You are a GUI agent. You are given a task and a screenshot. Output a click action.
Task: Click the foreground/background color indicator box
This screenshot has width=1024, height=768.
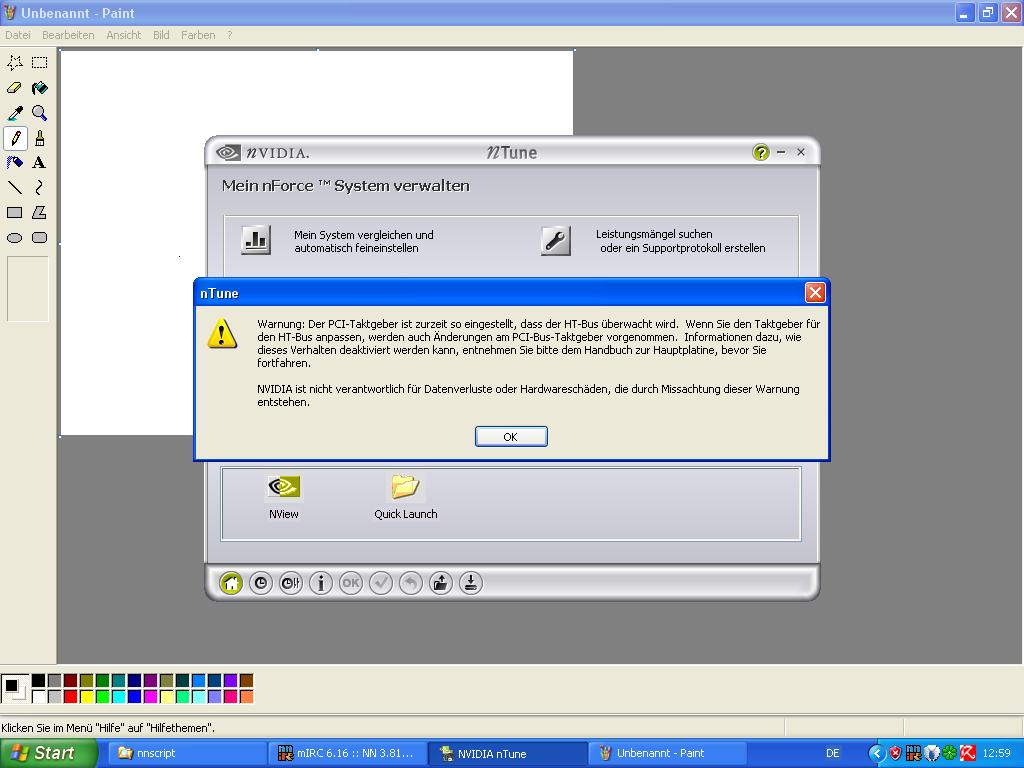click(x=14, y=689)
